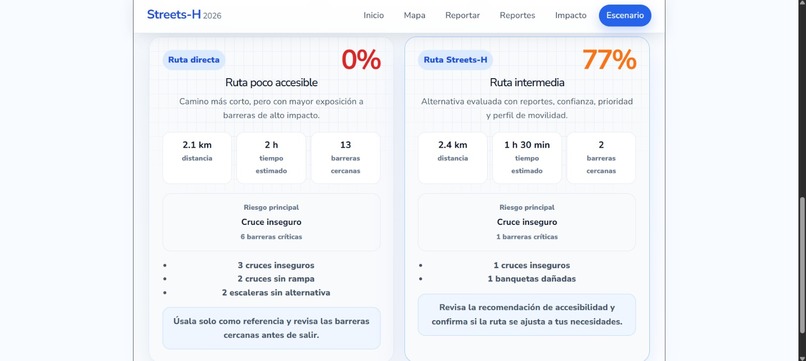Click the Ruta directa badge
Screen dimensions: 806x361
[x=194, y=60]
